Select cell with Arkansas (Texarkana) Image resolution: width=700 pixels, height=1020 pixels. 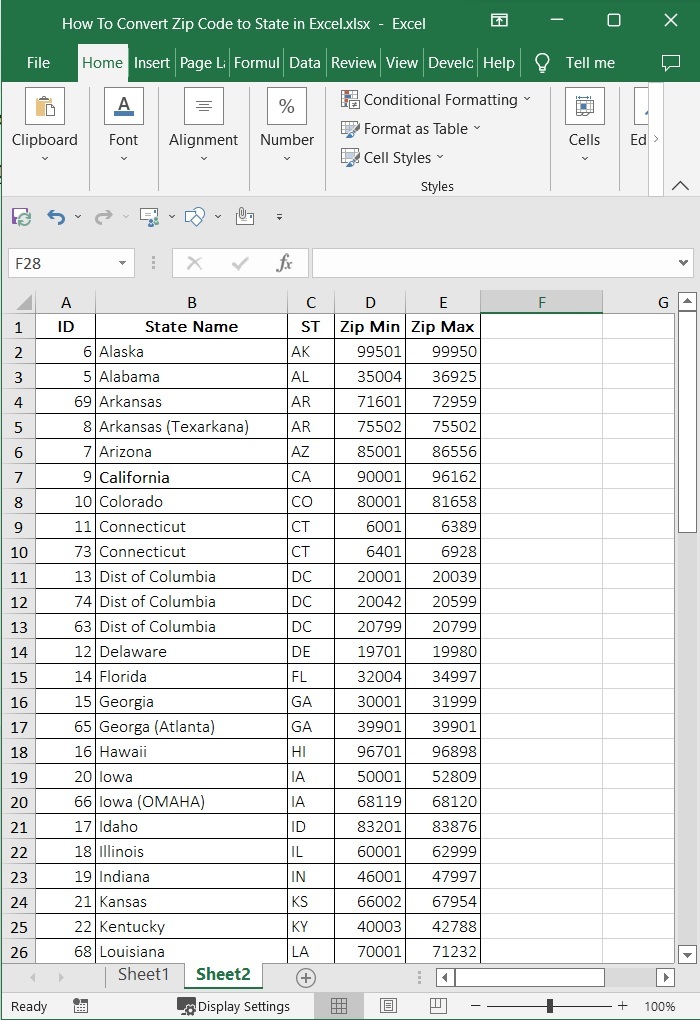(191, 427)
